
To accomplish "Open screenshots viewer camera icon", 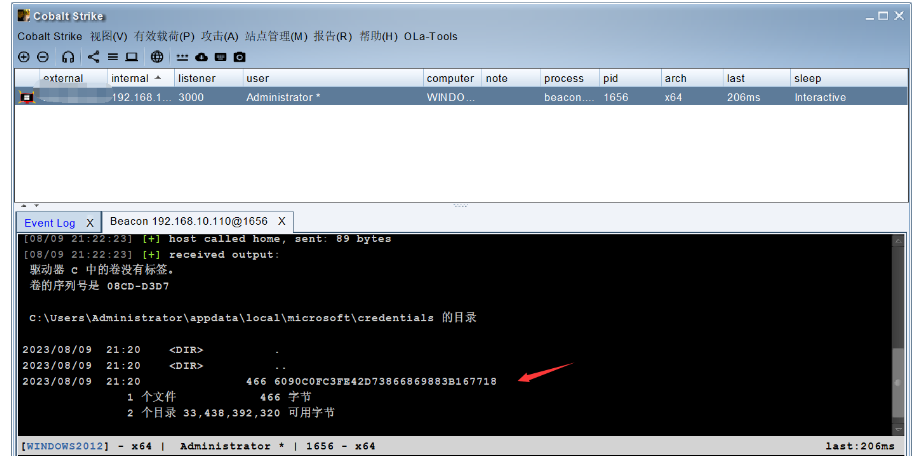I will [240, 57].
